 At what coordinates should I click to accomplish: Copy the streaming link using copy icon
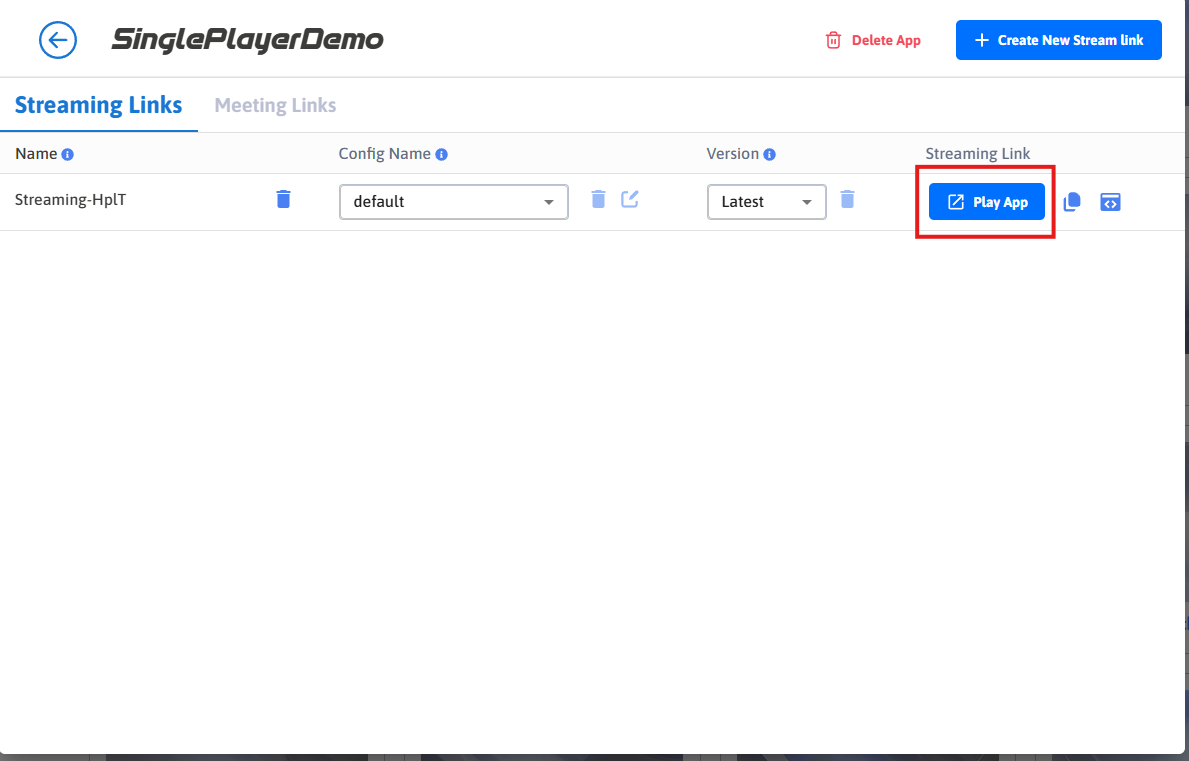(1072, 202)
